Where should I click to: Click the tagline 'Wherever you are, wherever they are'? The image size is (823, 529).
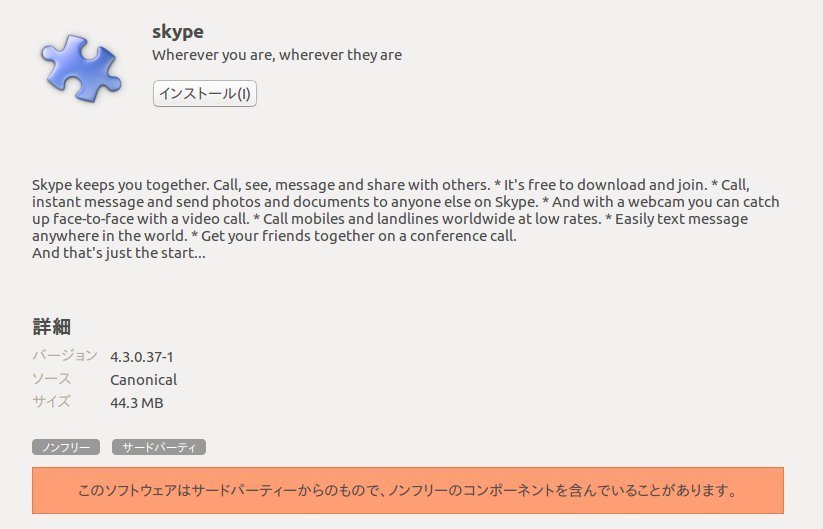(277, 55)
